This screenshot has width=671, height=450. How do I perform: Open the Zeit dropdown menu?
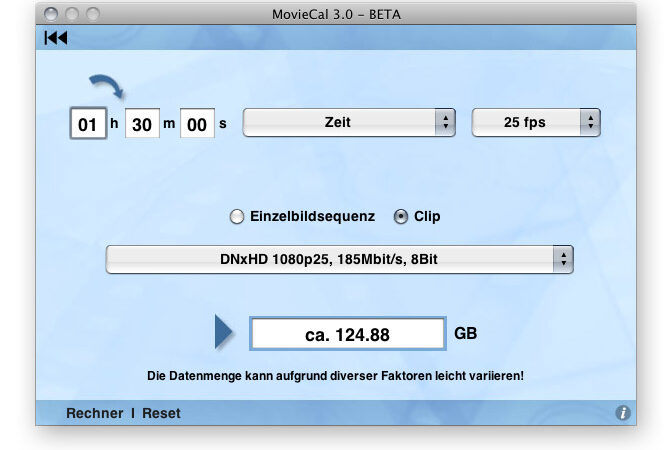[349, 123]
